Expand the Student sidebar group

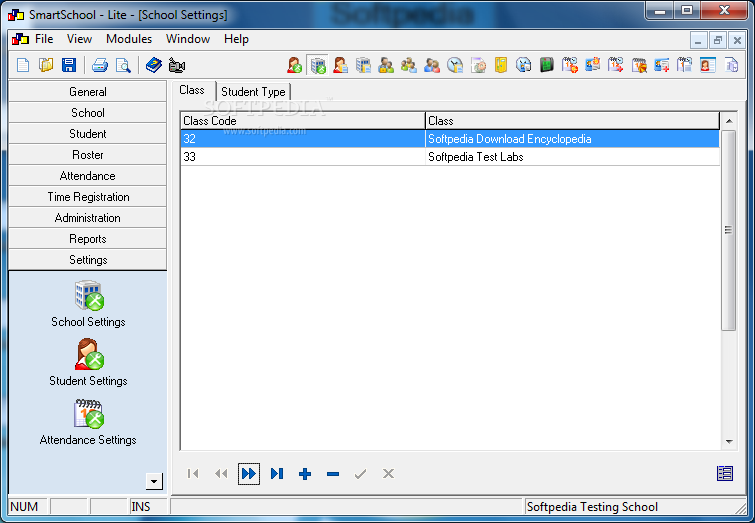88,133
